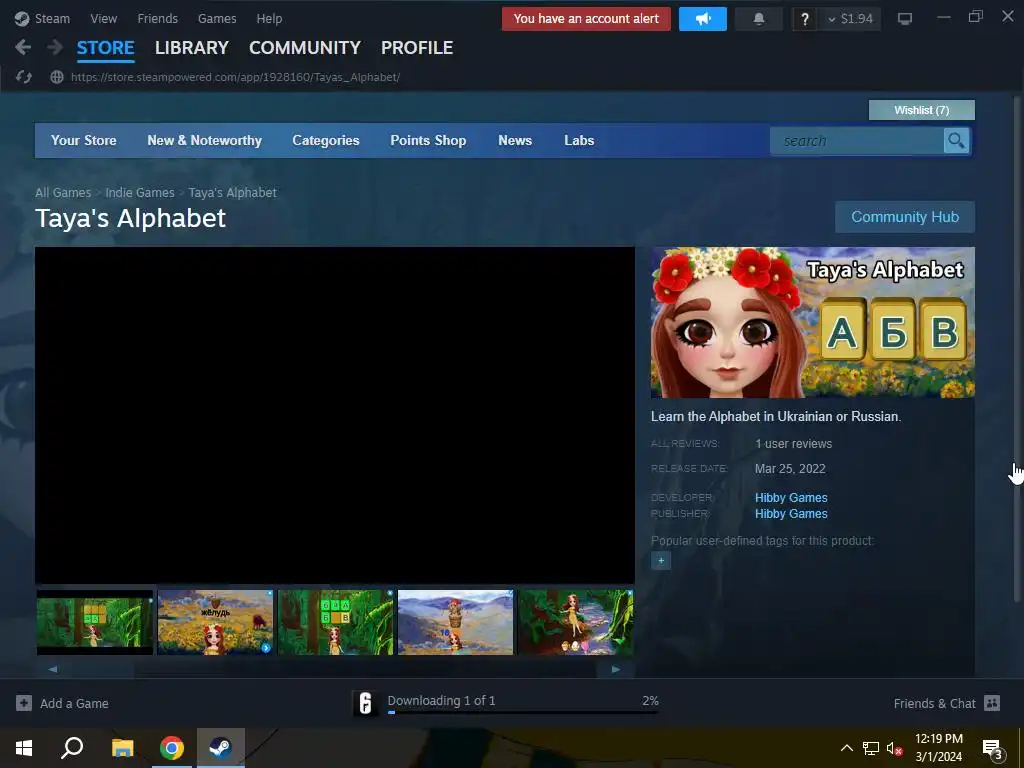This screenshot has width=1024, height=768.
Task: Click the Steam taskbar icon
Action: click(x=221, y=748)
